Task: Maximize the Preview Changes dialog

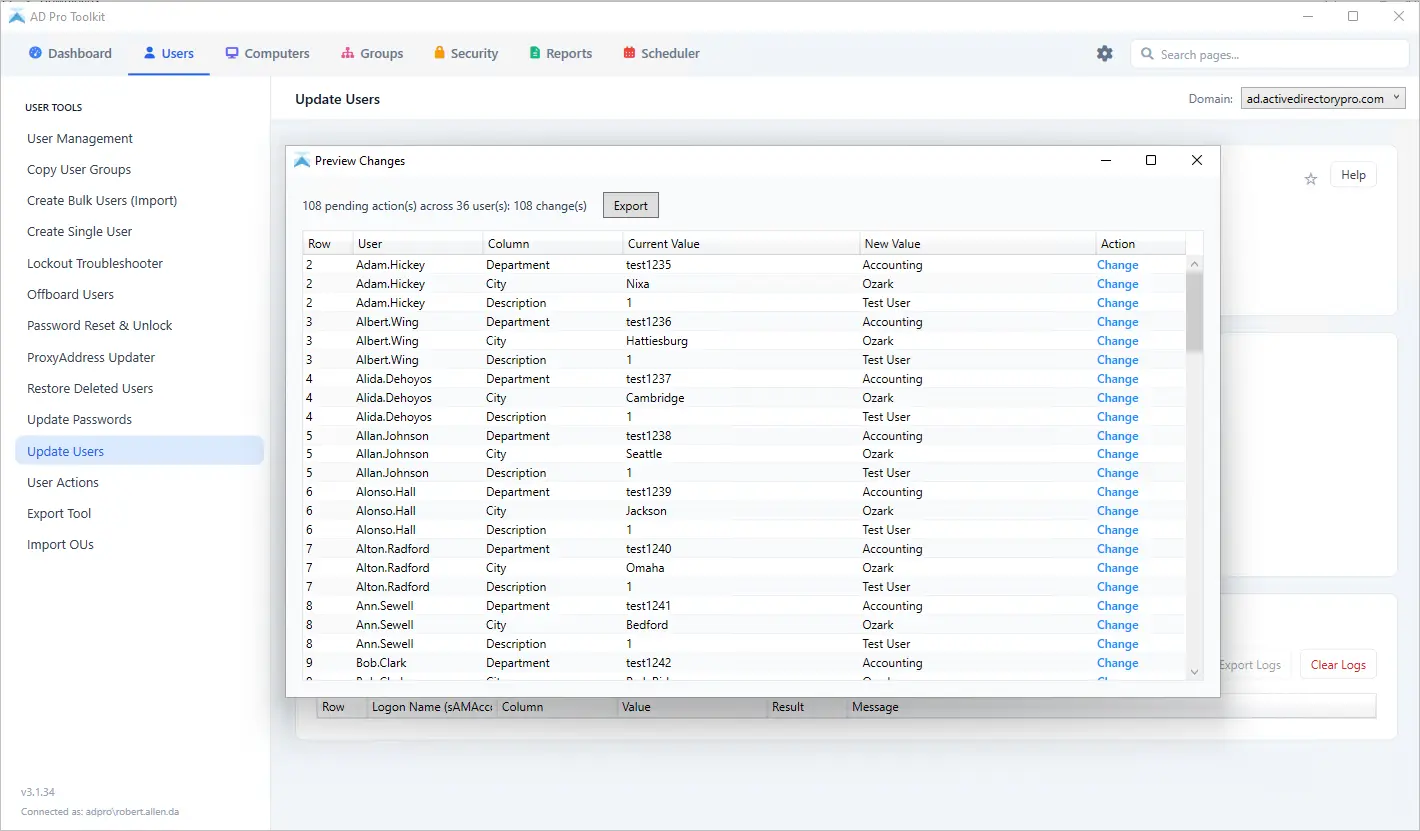Action: coord(1151,160)
